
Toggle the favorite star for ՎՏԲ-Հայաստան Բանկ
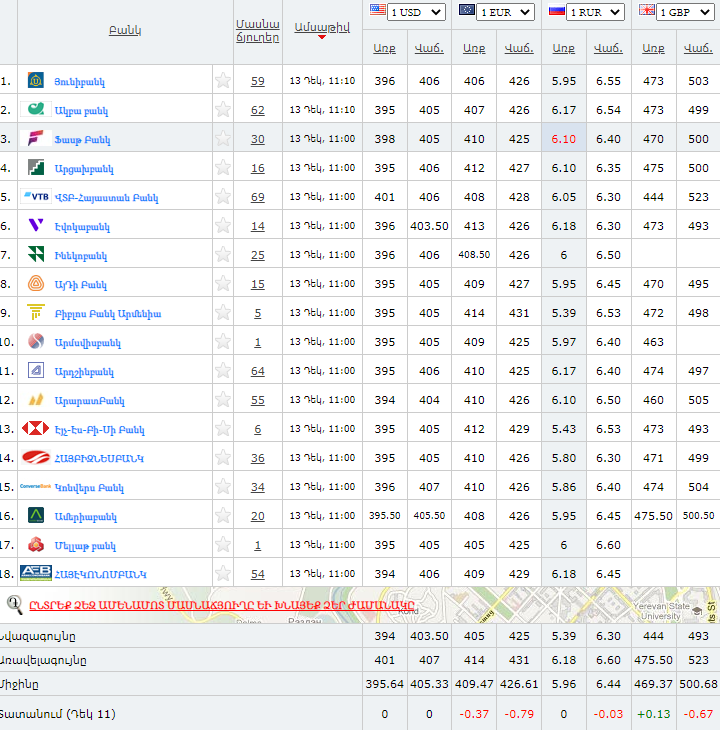pyautogui.click(x=223, y=196)
